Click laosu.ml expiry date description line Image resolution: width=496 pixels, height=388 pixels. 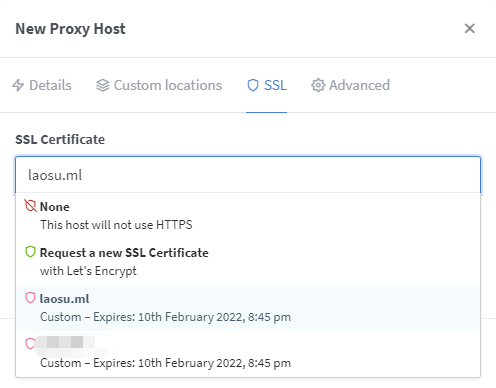[x=165, y=317]
